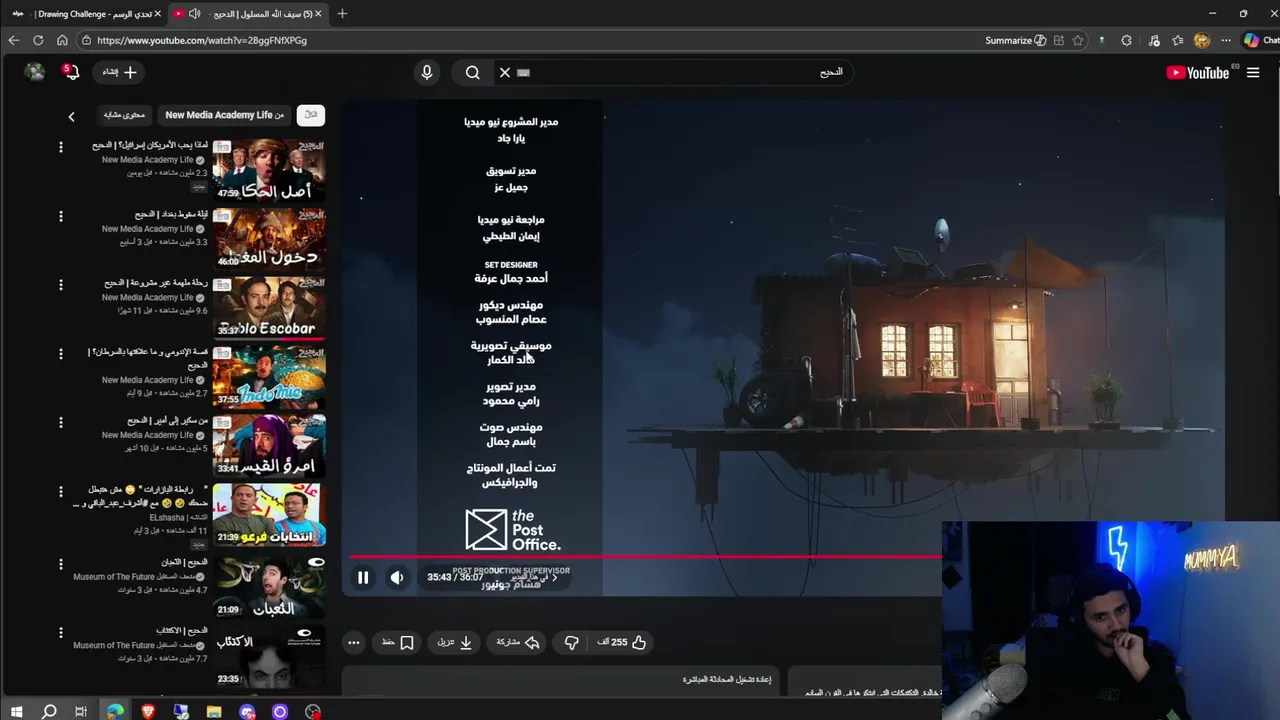The height and width of the screenshot is (720, 1280).
Task: Close the Drawing Challenge browser tab
Action: [157, 14]
